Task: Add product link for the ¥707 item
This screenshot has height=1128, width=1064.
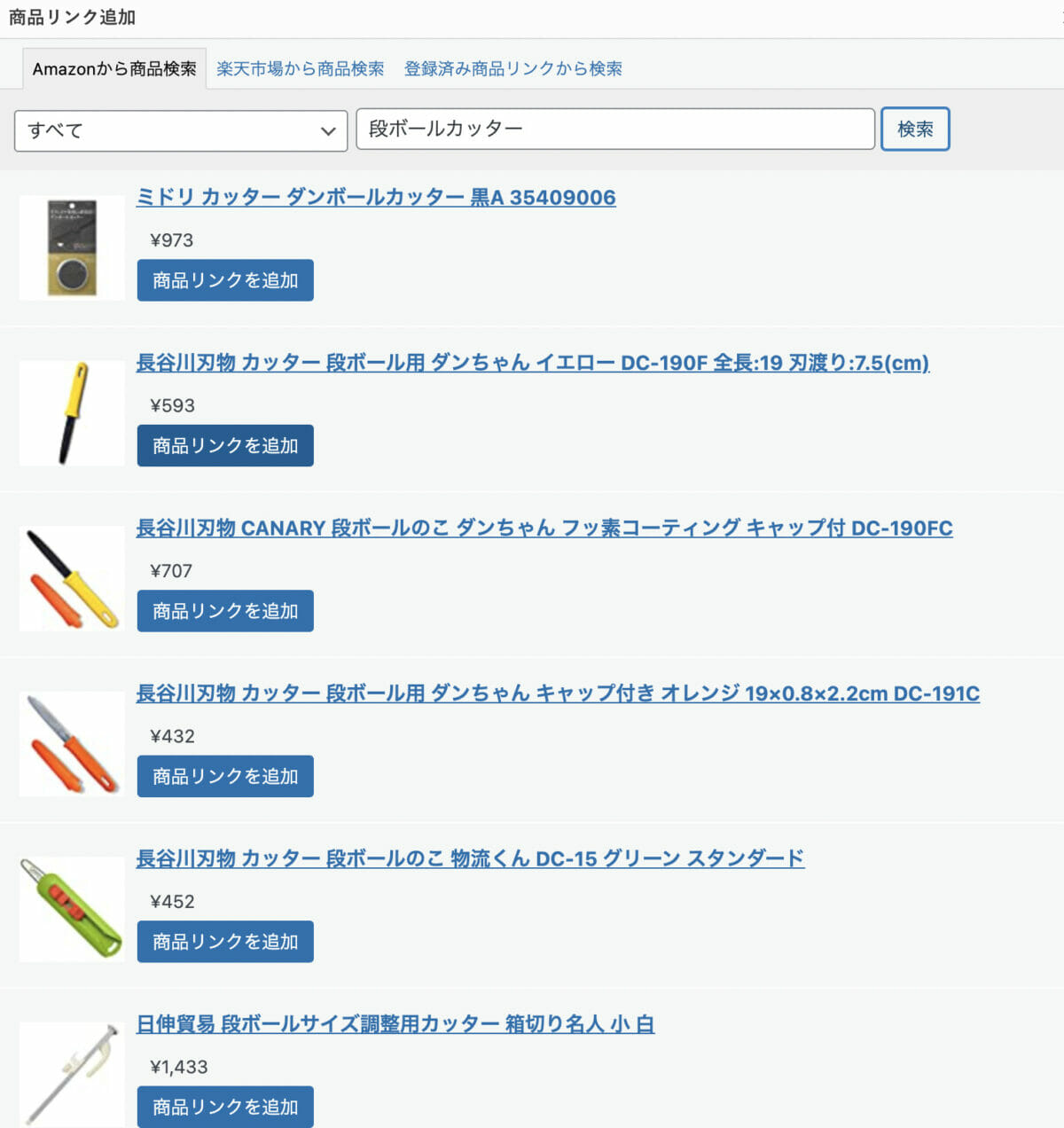Action: coord(225,611)
